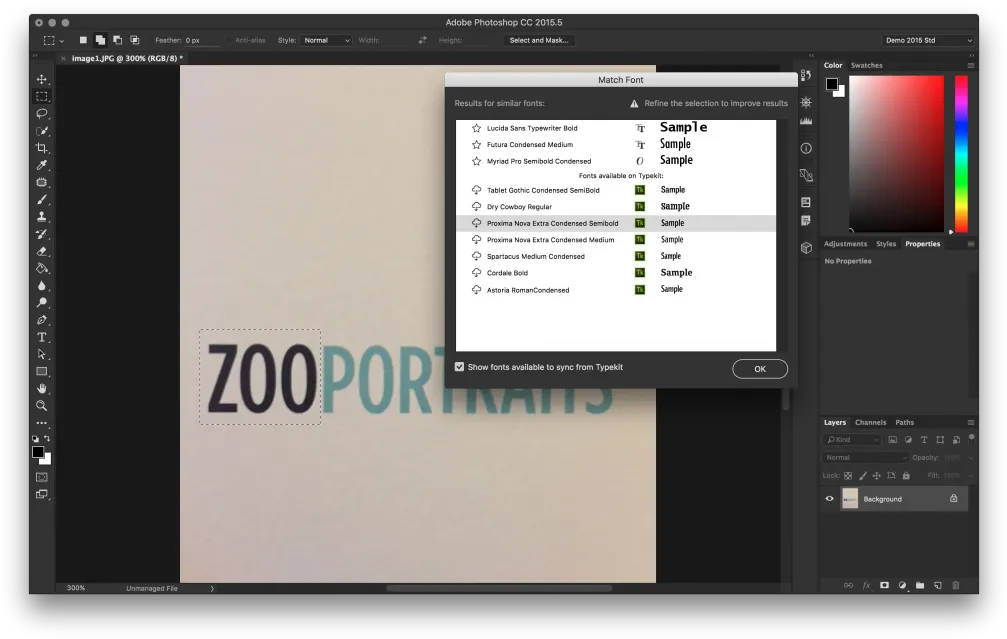
Task: Open the Properties panel group menu
Action: click(x=970, y=244)
